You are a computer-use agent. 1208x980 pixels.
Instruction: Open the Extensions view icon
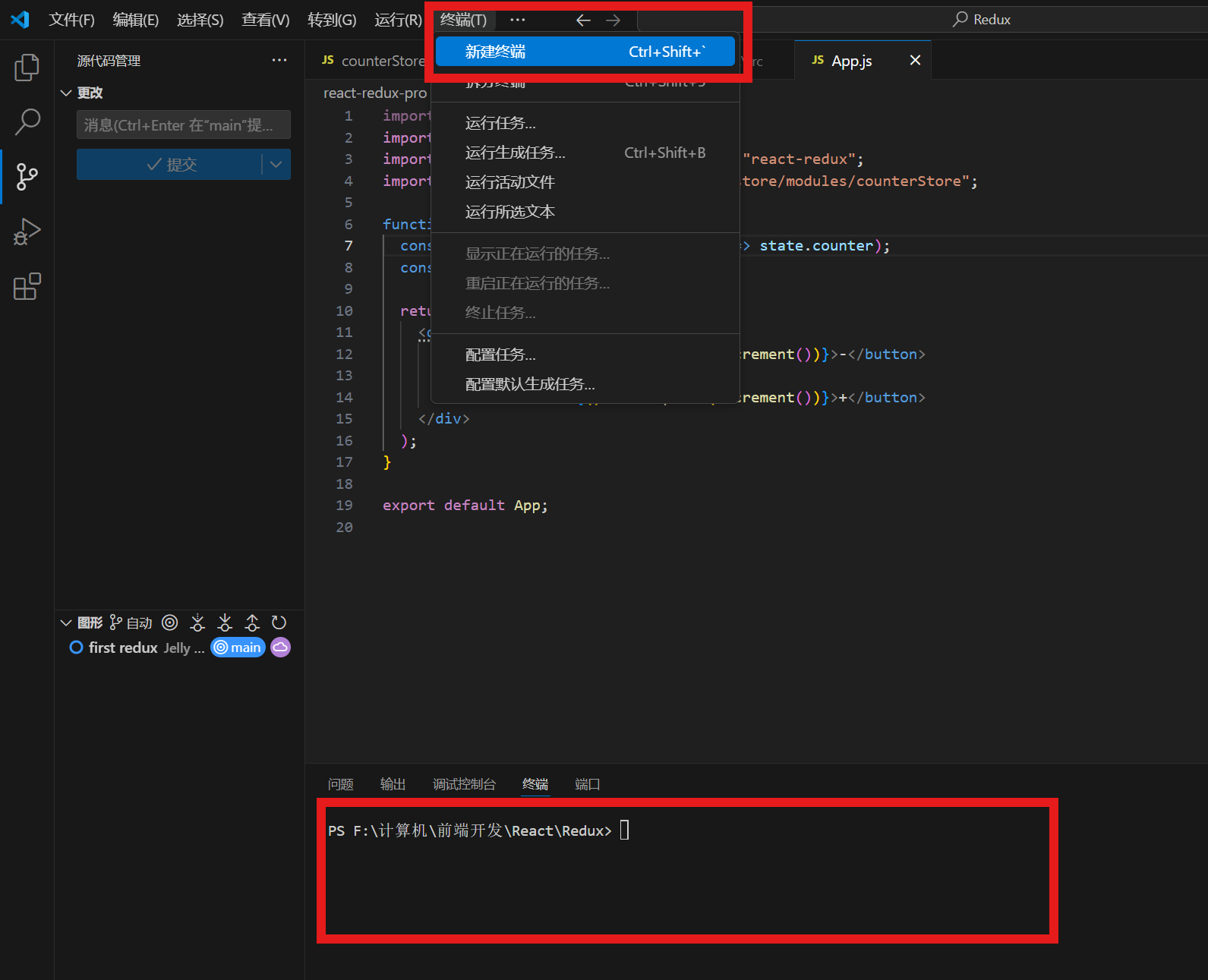coord(27,286)
